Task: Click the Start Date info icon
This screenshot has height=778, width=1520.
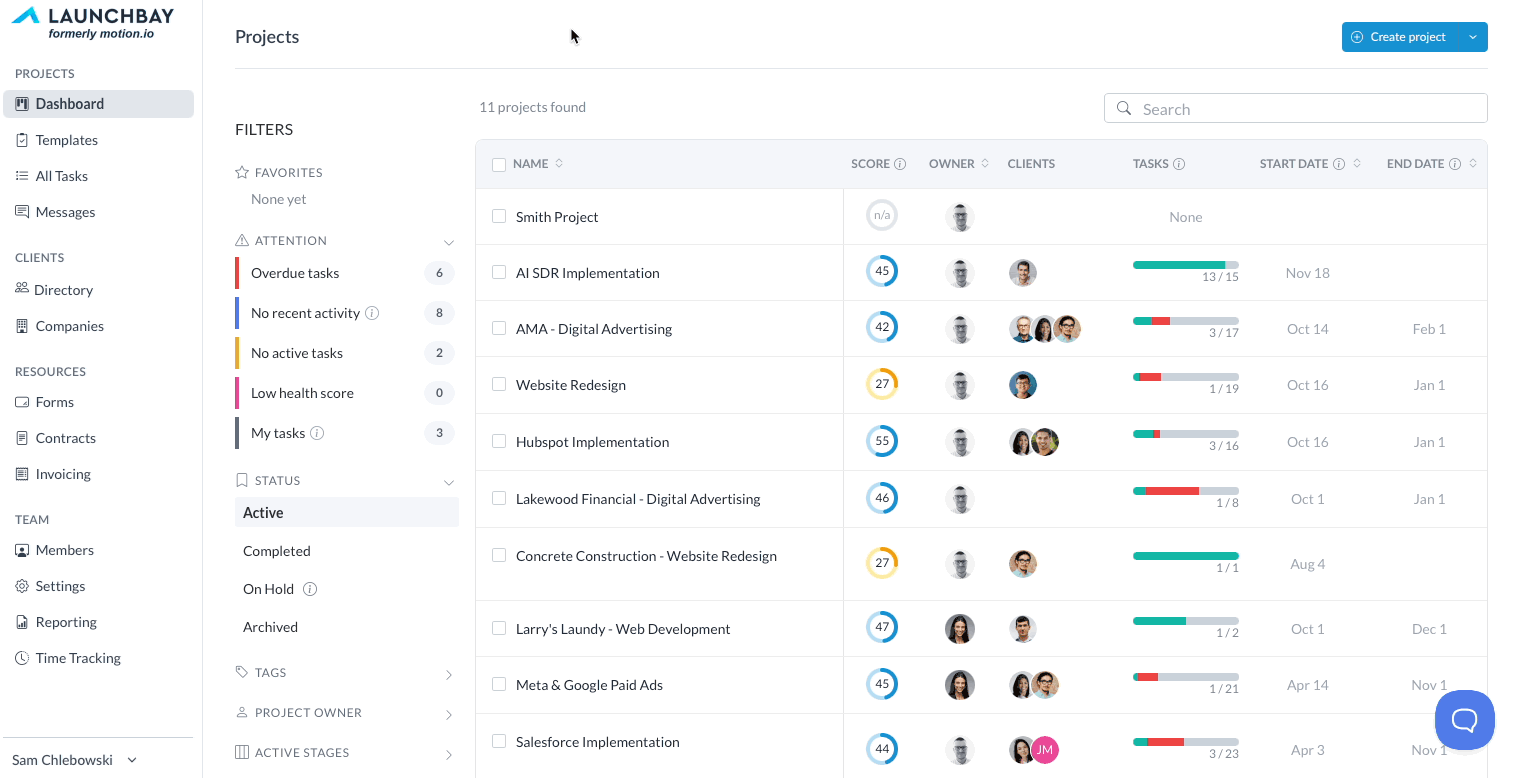Action: 1339,164
